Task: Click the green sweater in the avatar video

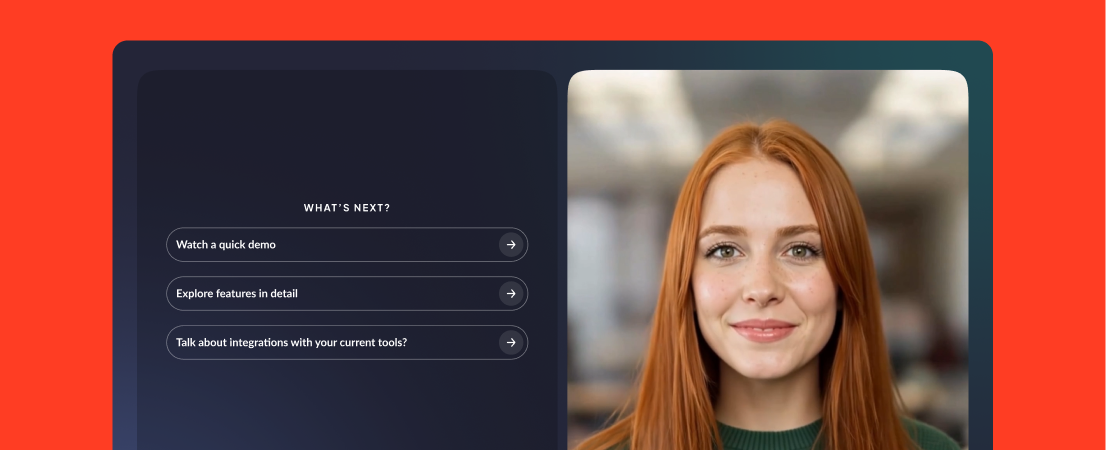Action: (769, 436)
